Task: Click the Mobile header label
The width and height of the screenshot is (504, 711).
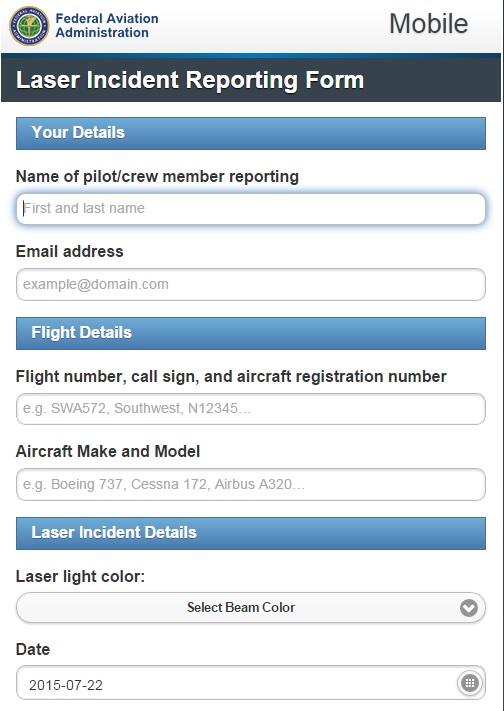Action: (x=429, y=24)
